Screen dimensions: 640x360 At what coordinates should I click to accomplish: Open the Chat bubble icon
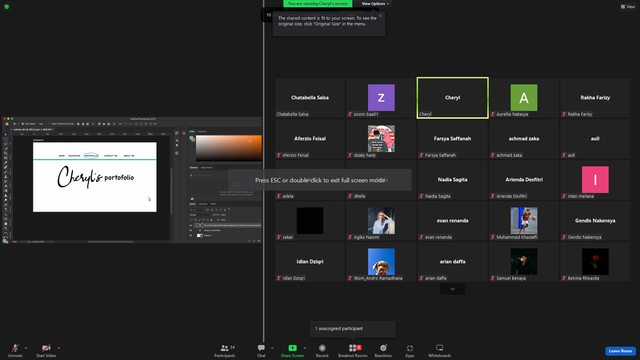coord(261,348)
